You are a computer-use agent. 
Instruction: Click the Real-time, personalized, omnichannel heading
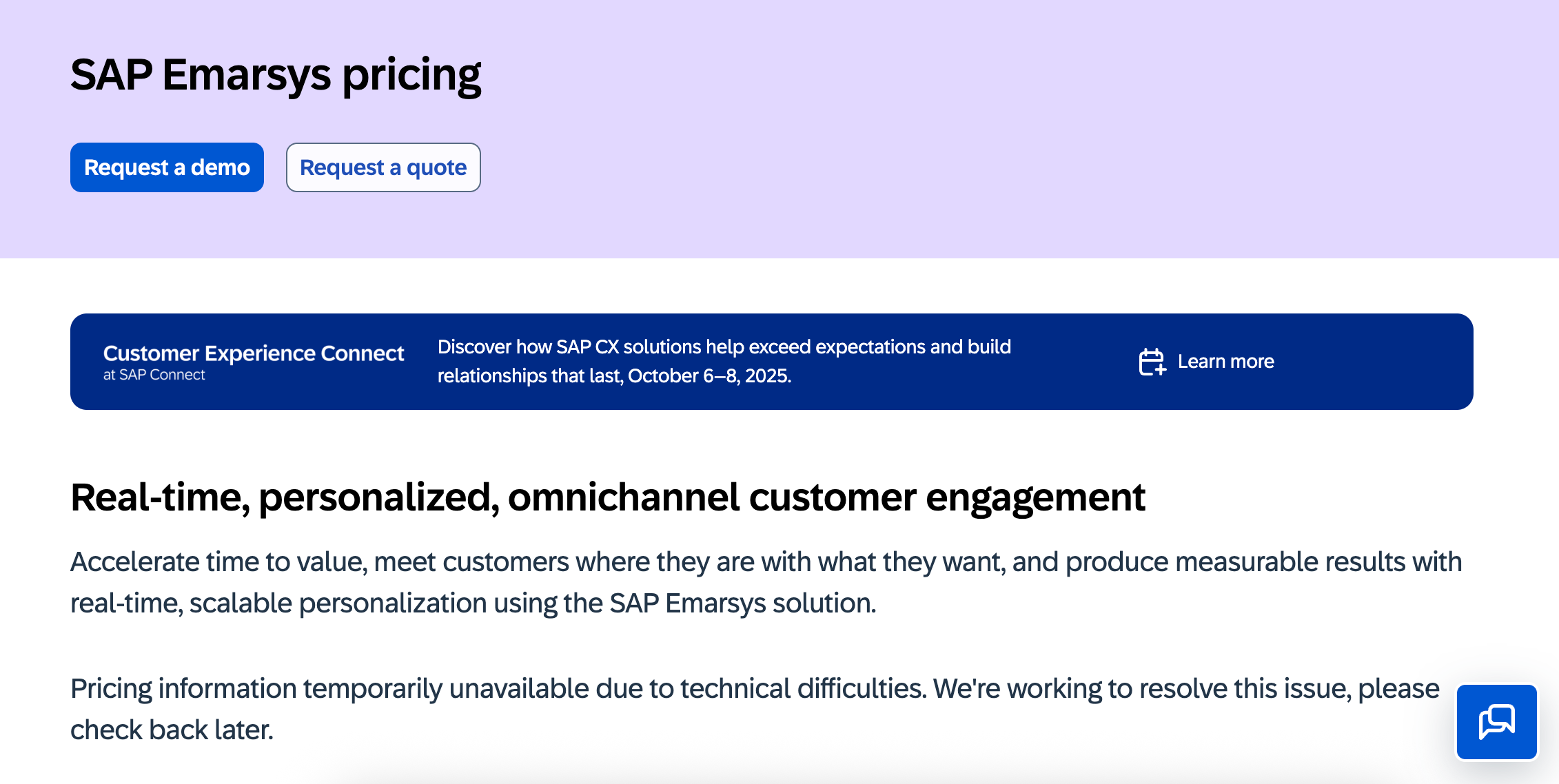pos(608,497)
